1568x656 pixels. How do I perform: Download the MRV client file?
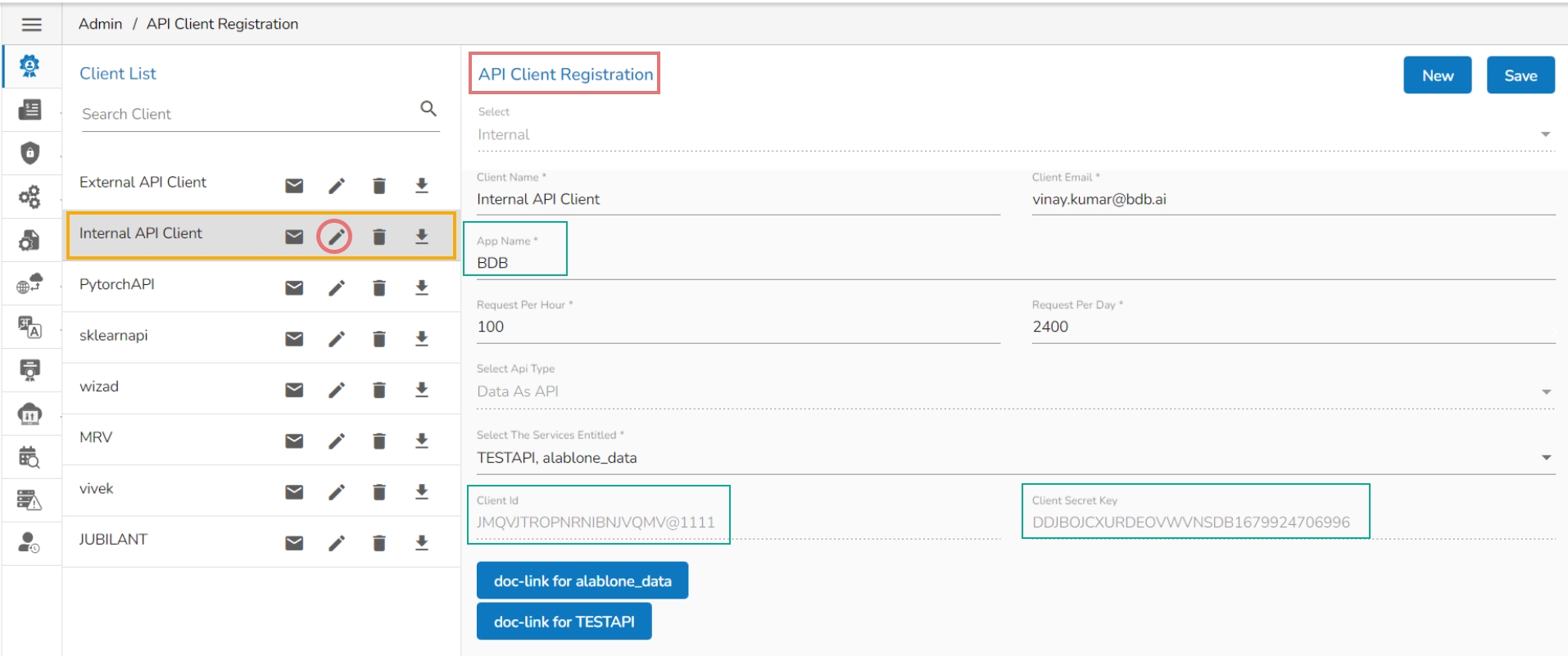[x=422, y=441]
